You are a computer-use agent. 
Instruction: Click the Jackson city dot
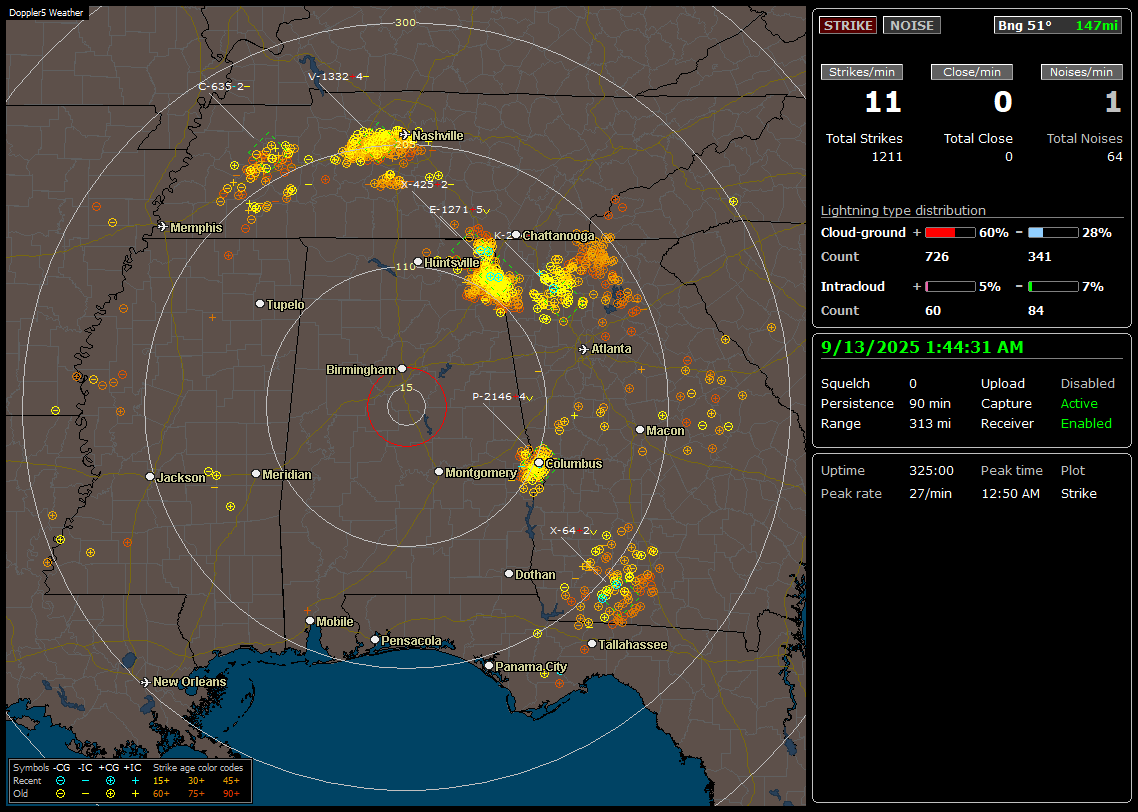coord(150,477)
